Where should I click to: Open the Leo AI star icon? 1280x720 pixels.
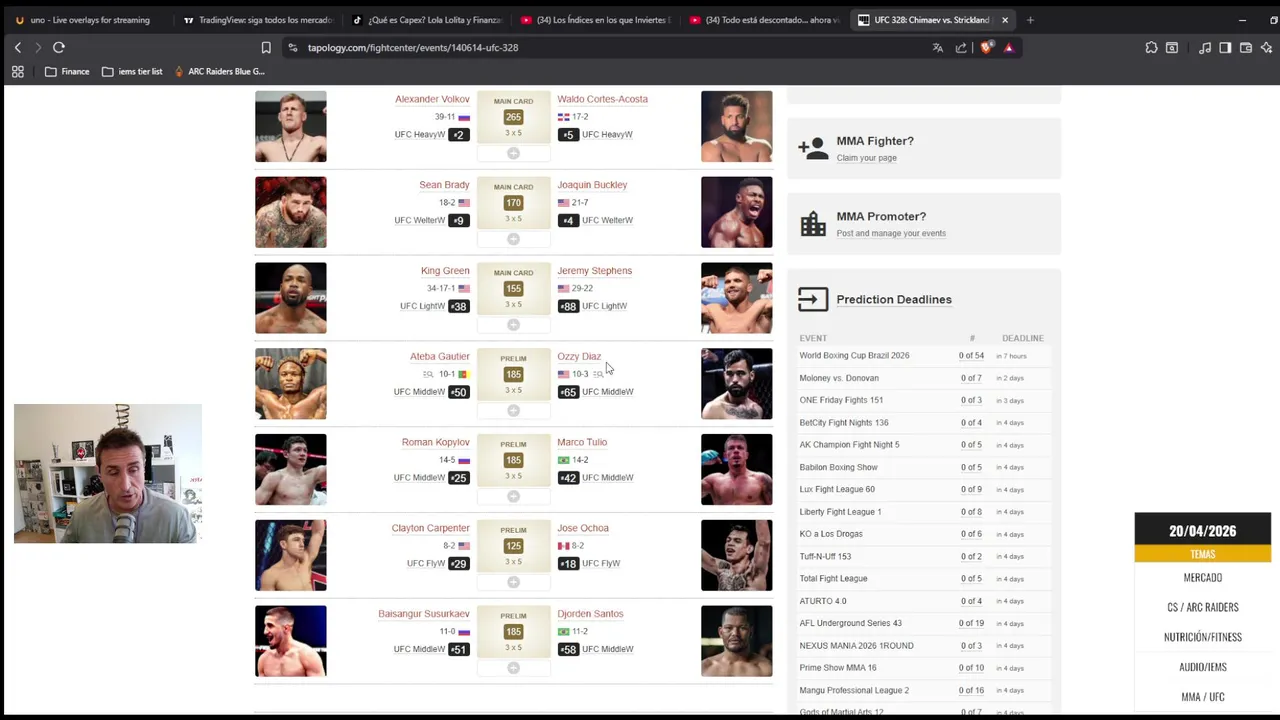point(1266,47)
